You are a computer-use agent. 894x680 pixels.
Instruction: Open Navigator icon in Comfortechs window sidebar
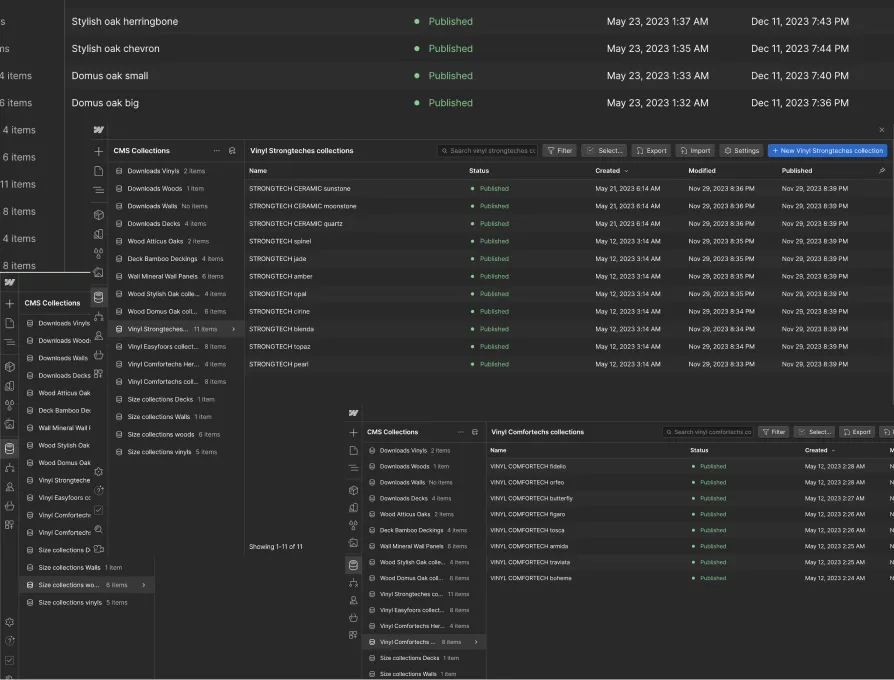(x=353, y=468)
